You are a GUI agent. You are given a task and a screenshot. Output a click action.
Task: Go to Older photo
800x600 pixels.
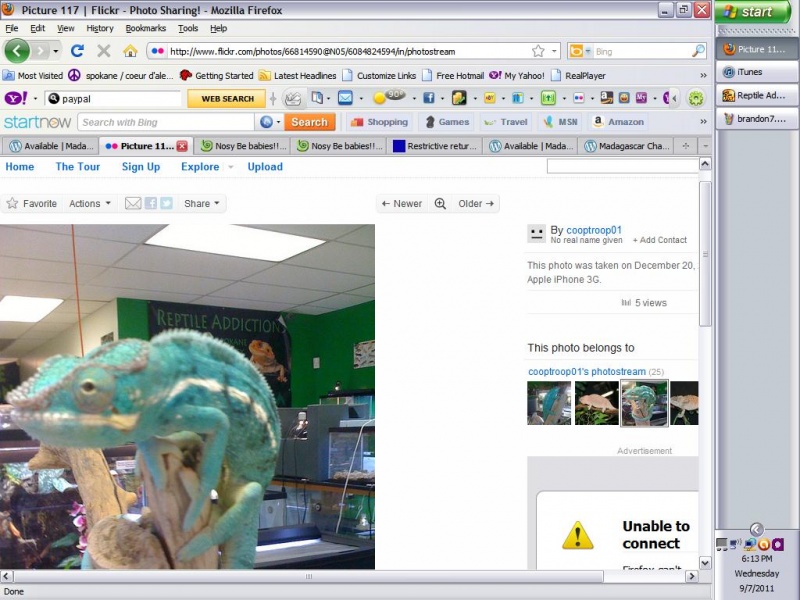(476, 204)
